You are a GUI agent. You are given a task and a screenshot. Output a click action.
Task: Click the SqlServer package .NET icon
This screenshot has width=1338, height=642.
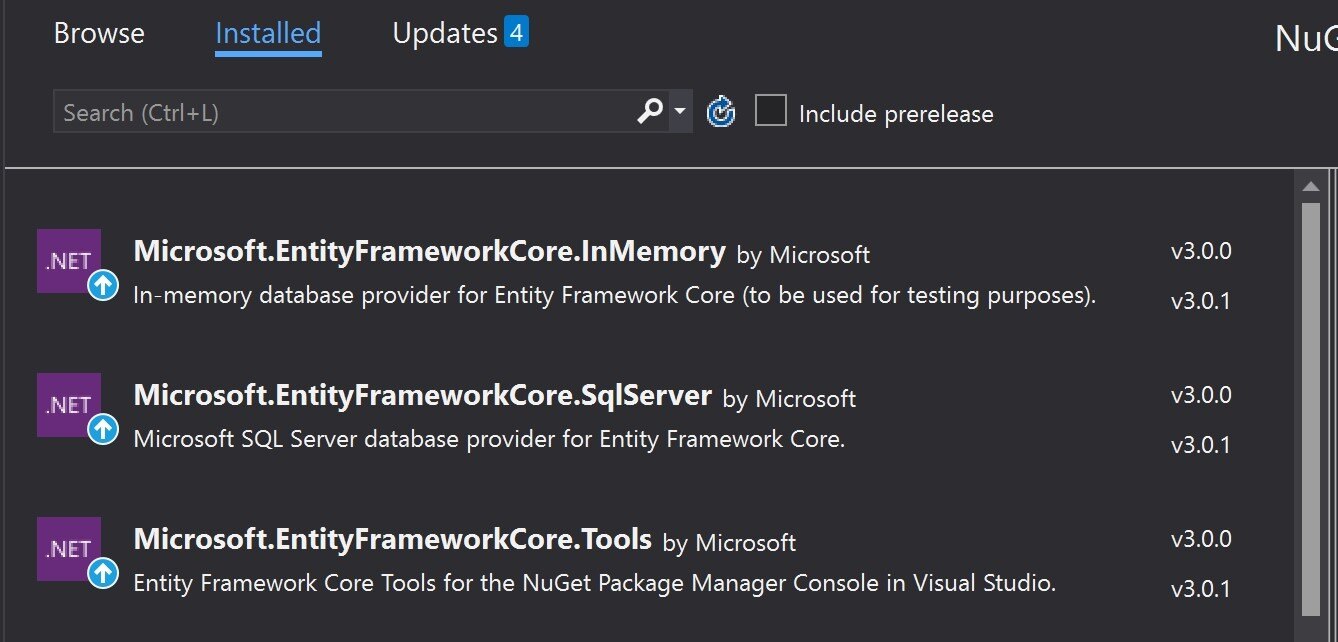(x=68, y=405)
